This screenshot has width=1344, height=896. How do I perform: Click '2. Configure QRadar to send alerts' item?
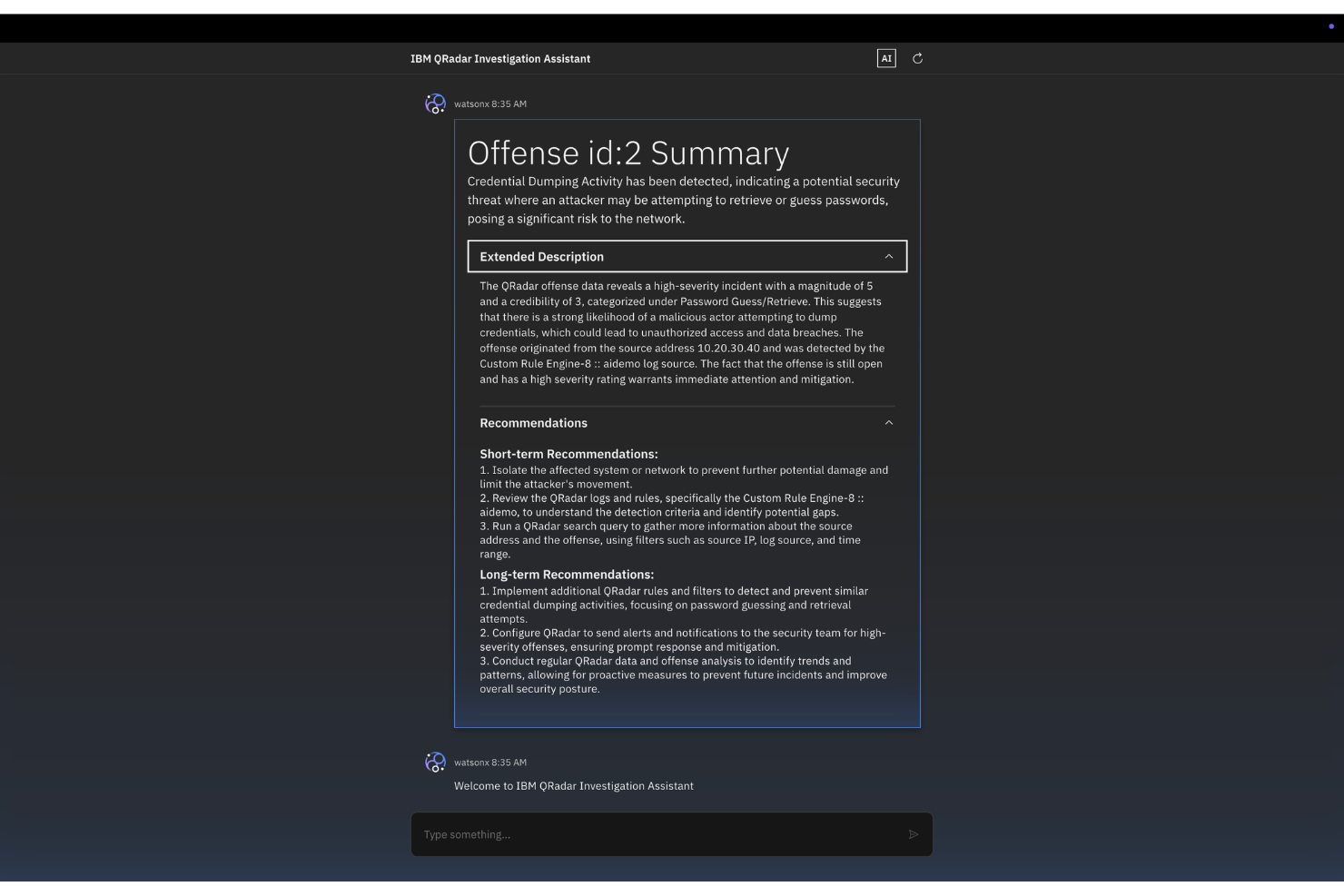point(683,640)
